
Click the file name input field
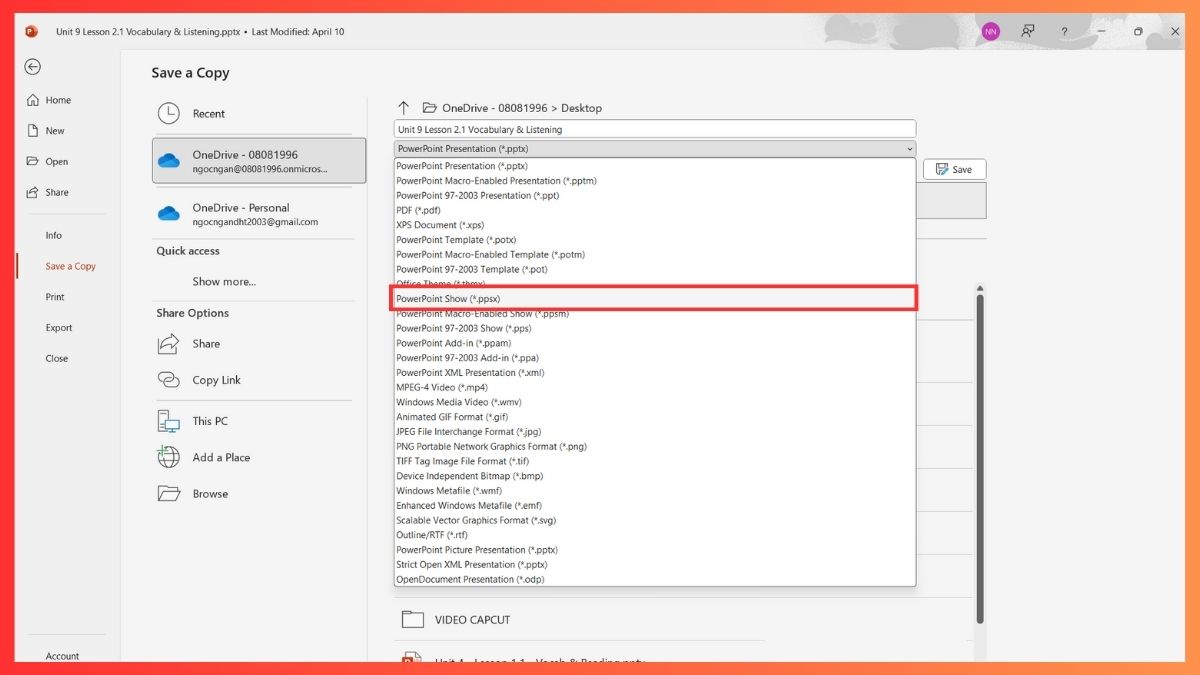(655, 129)
